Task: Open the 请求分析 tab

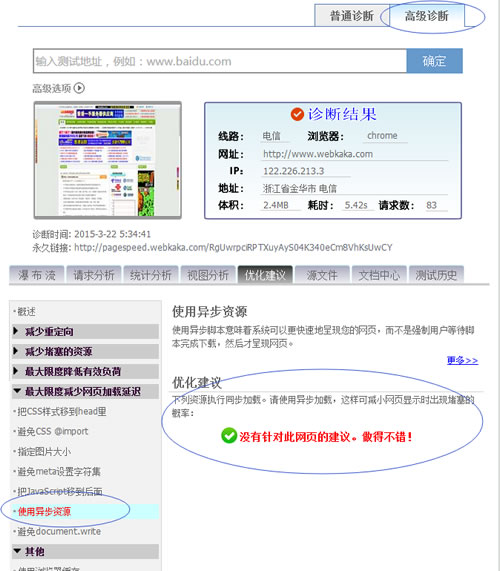Action: click(x=94, y=275)
